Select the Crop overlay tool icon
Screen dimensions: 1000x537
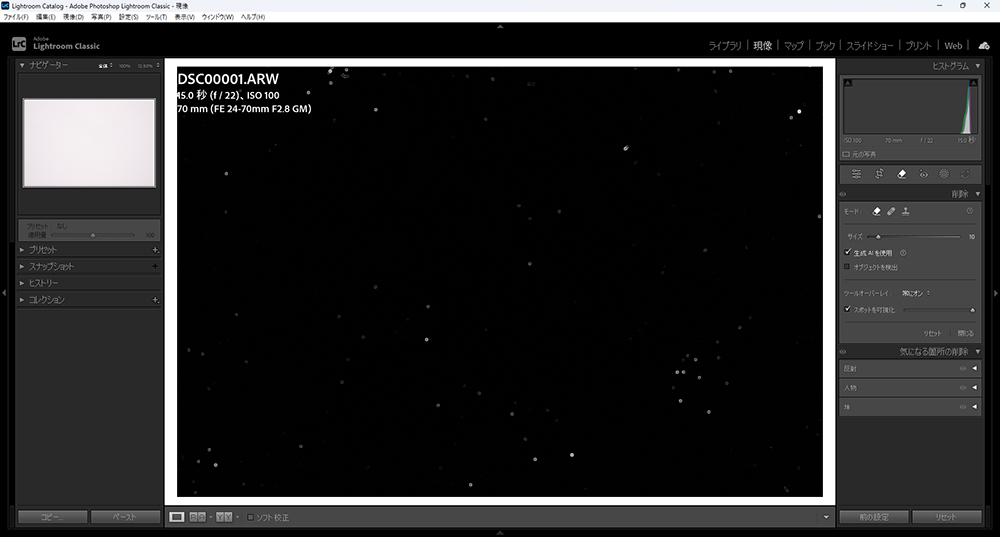(x=879, y=174)
